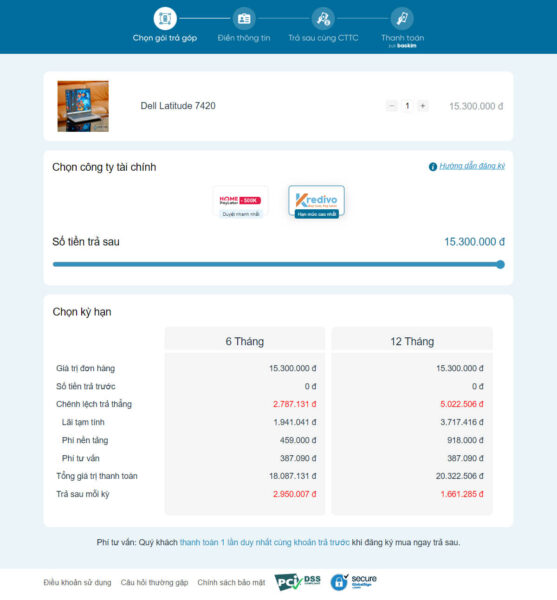Click the 'Lãi tạm tính' row label
This screenshot has width=557, height=600.
point(83,422)
